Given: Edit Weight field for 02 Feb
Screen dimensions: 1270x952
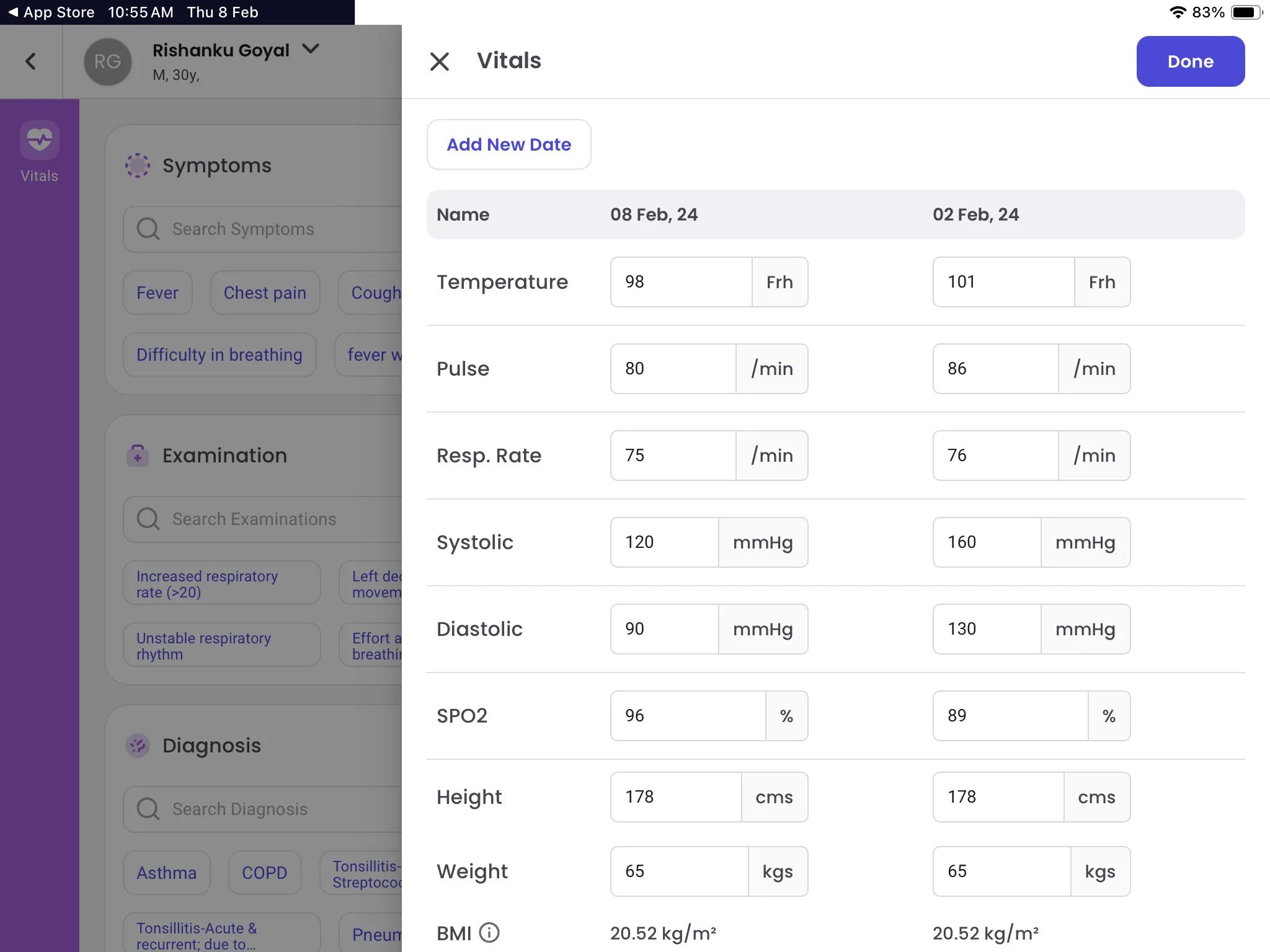Looking at the screenshot, I should (1001, 871).
